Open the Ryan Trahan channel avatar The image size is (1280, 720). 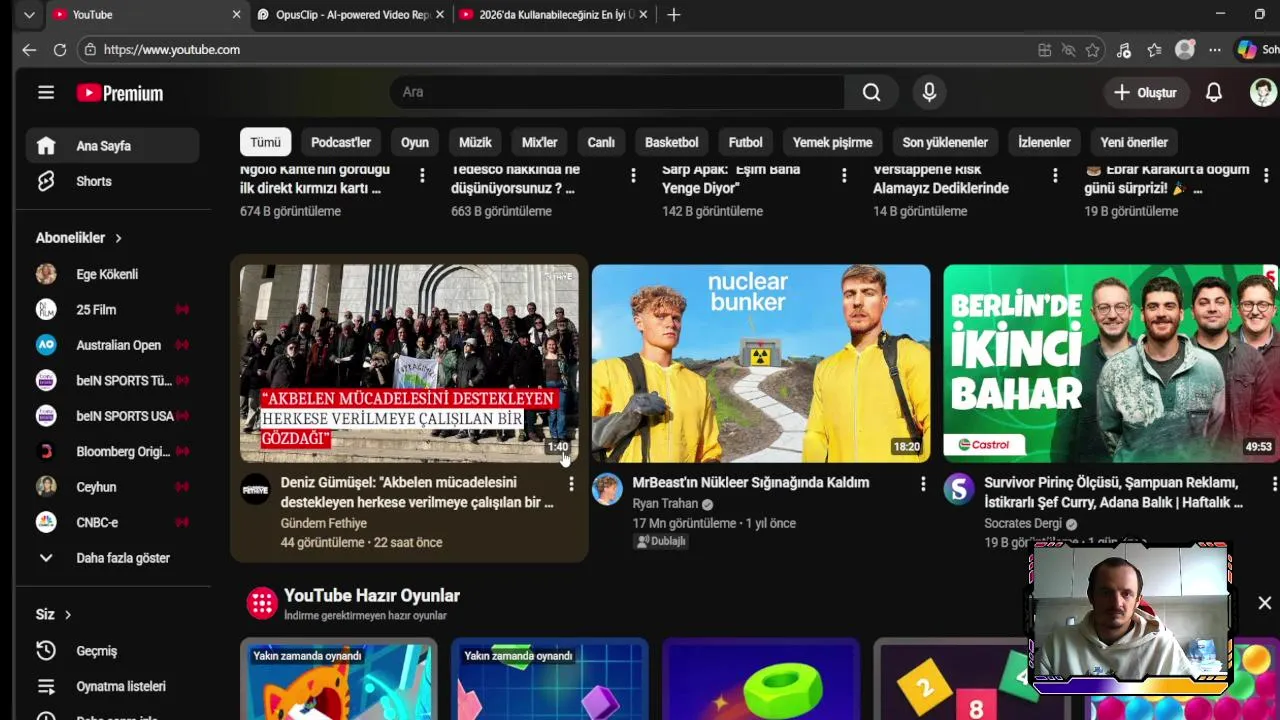click(x=607, y=489)
